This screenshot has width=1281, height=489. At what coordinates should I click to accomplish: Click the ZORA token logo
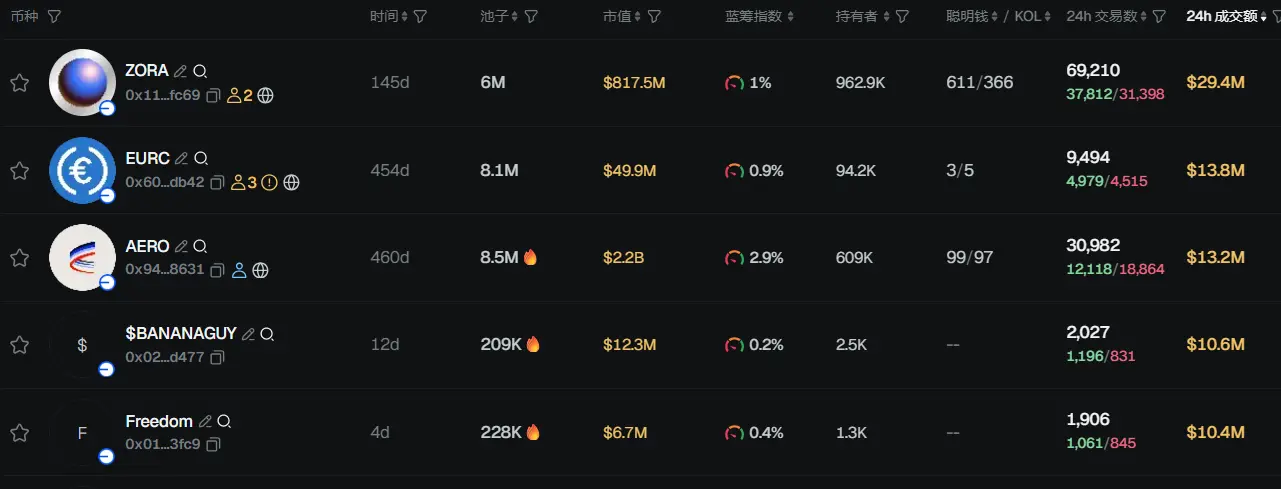[82, 82]
